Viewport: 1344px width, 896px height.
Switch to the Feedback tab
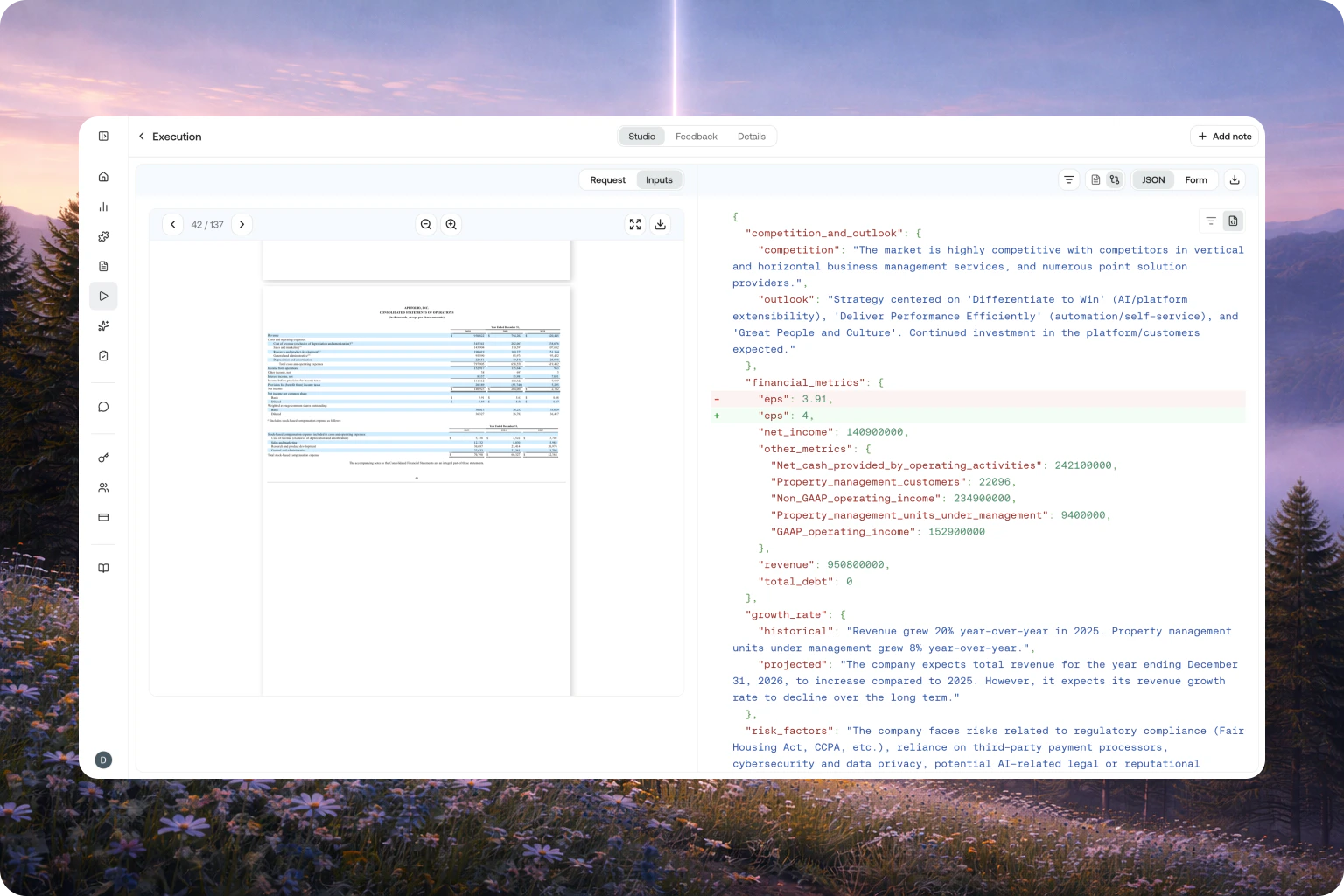pyautogui.click(x=696, y=136)
